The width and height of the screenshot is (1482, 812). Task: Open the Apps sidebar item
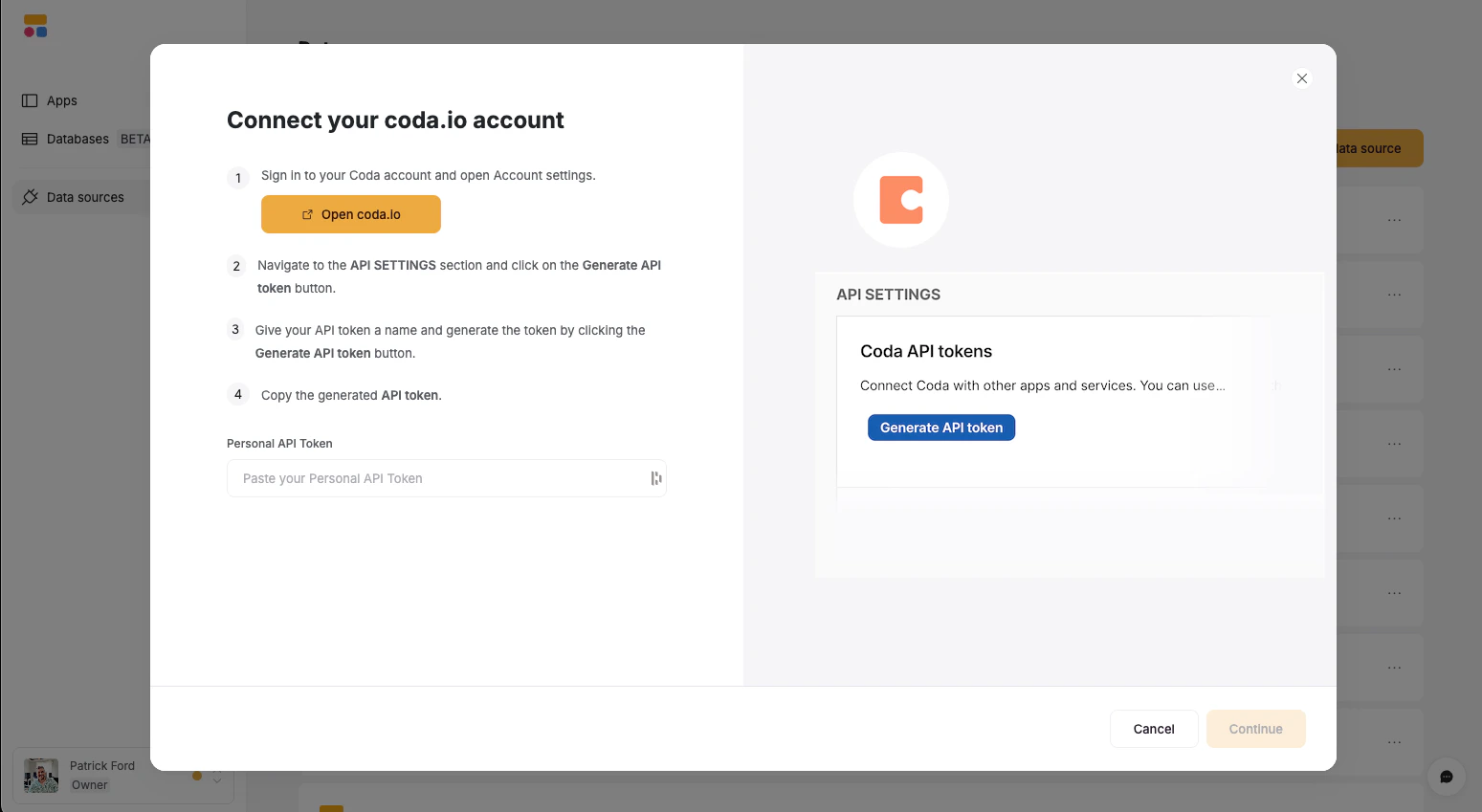coord(62,100)
